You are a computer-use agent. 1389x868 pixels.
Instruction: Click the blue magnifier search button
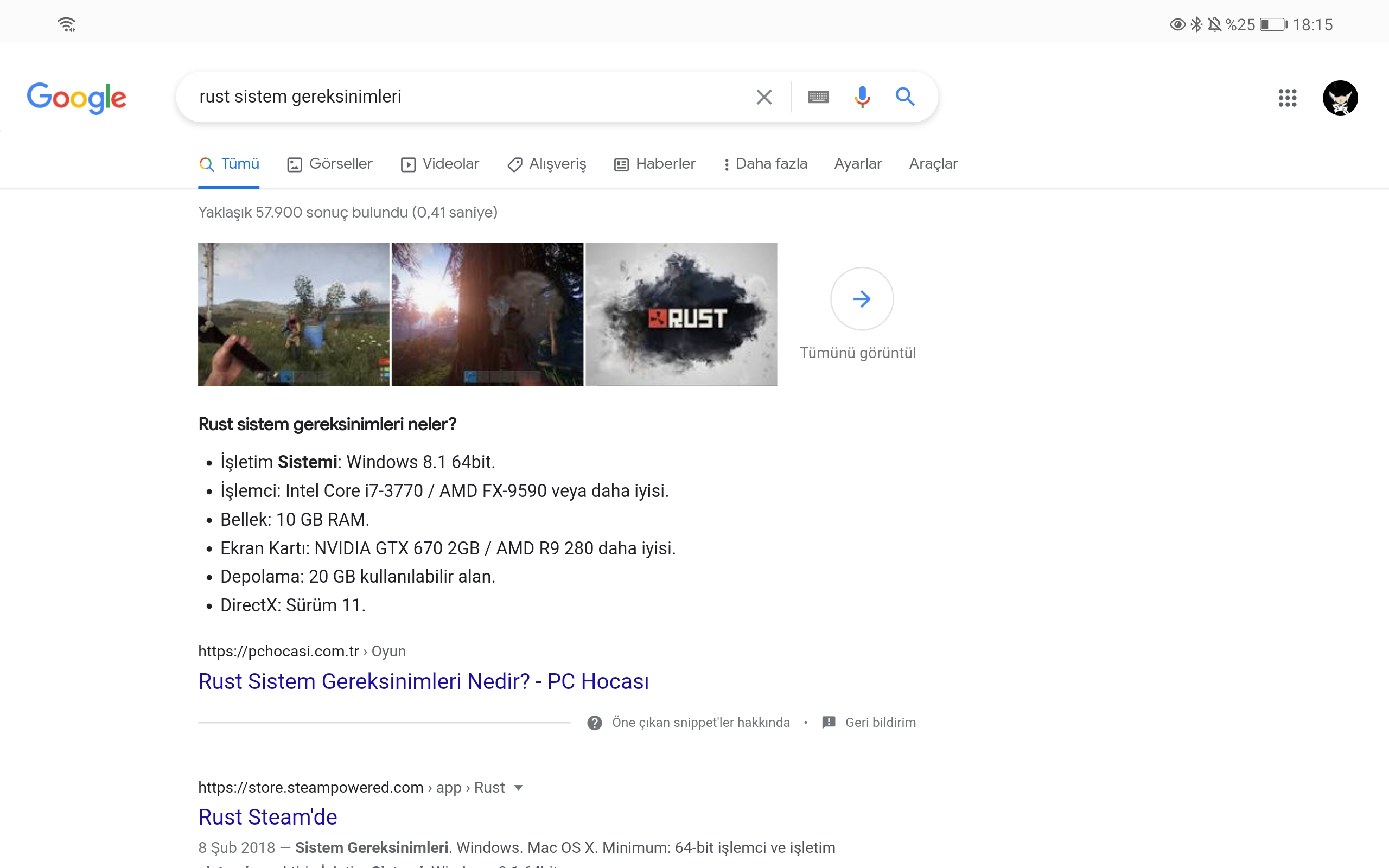(x=904, y=97)
